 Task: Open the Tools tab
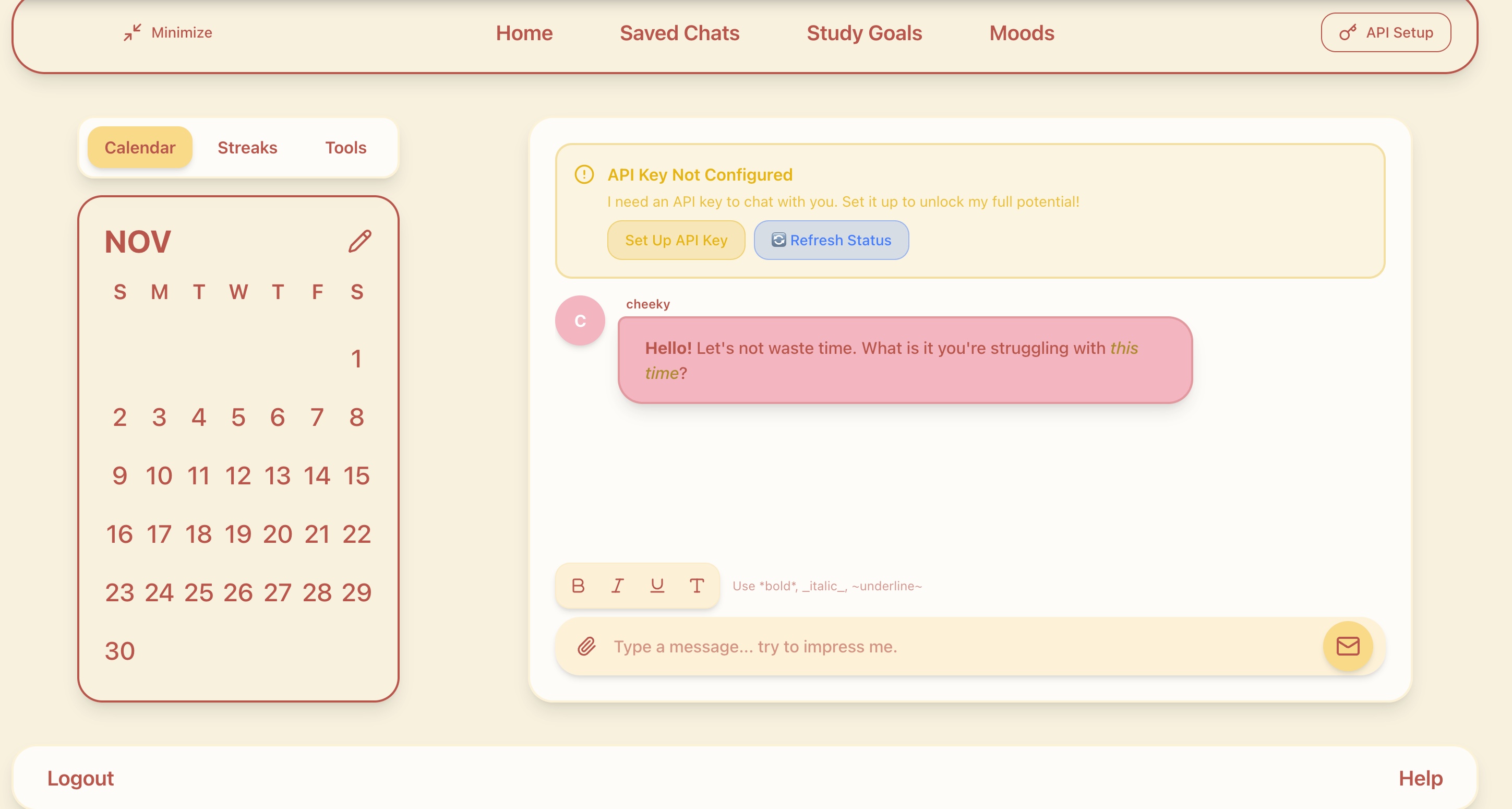[345, 147]
